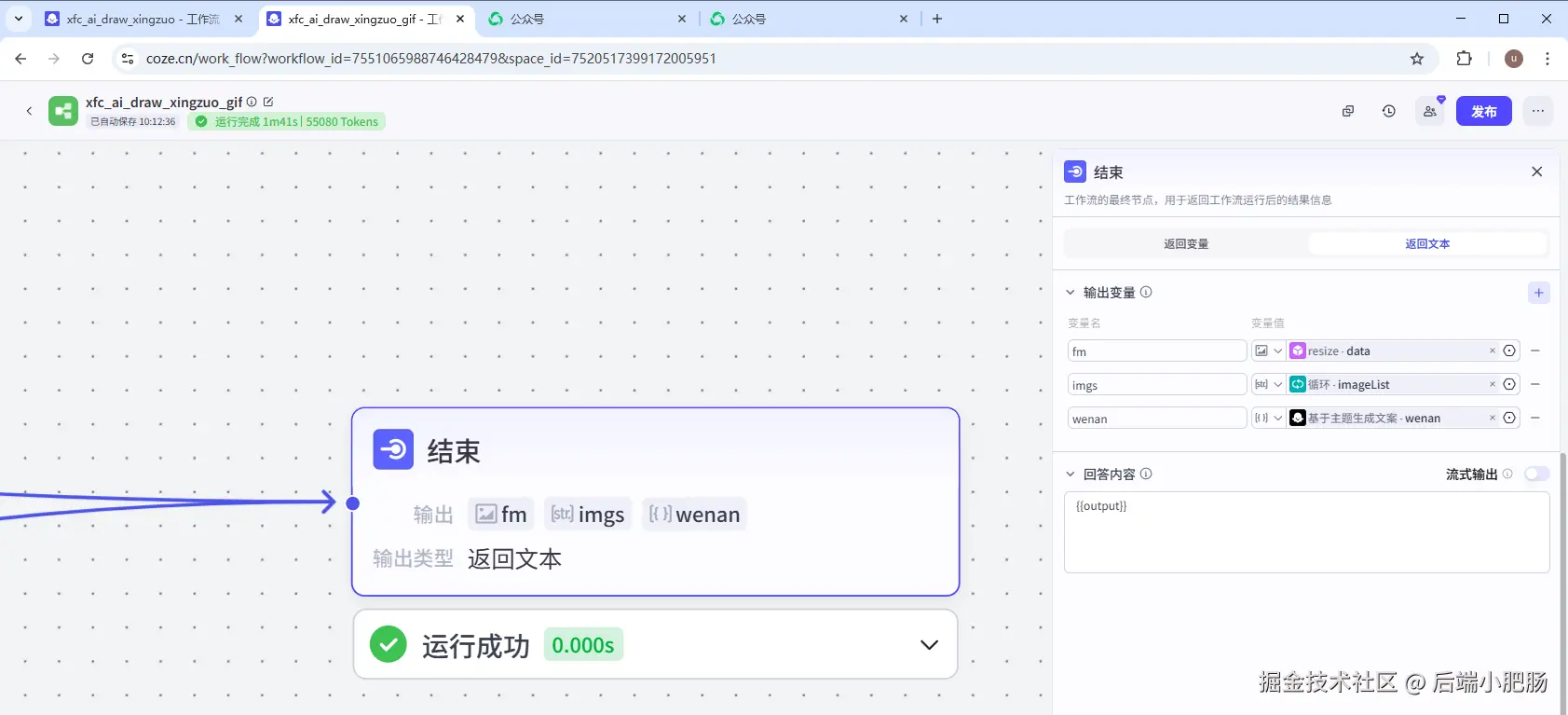1568x715 pixels.
Task: Select the 返回文本 tab
Action: 1427,244
